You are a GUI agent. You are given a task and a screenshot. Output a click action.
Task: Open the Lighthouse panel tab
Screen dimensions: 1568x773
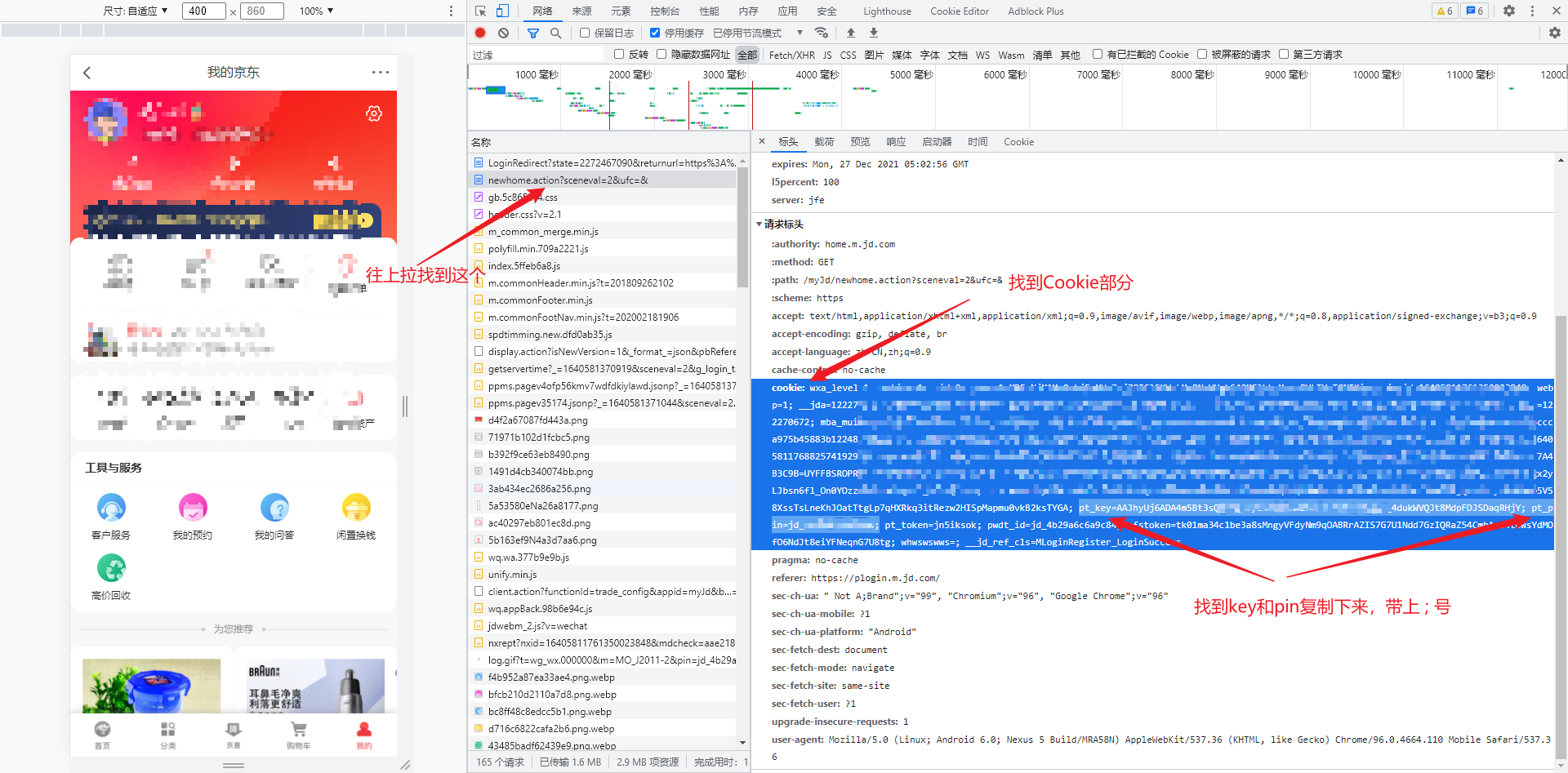pos(887,11)
